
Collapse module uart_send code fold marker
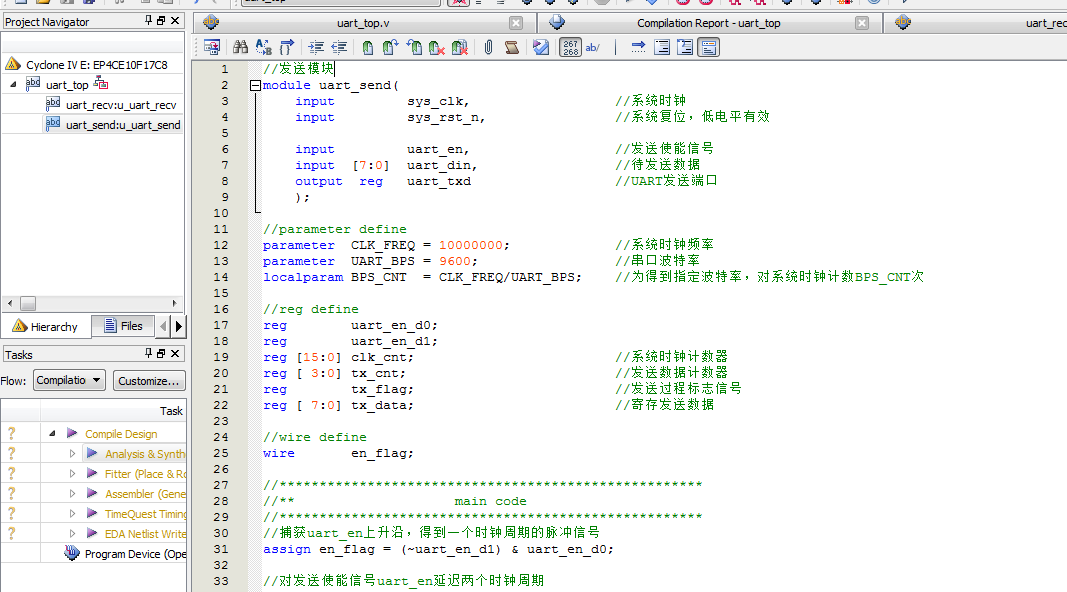tap(255, 86)
